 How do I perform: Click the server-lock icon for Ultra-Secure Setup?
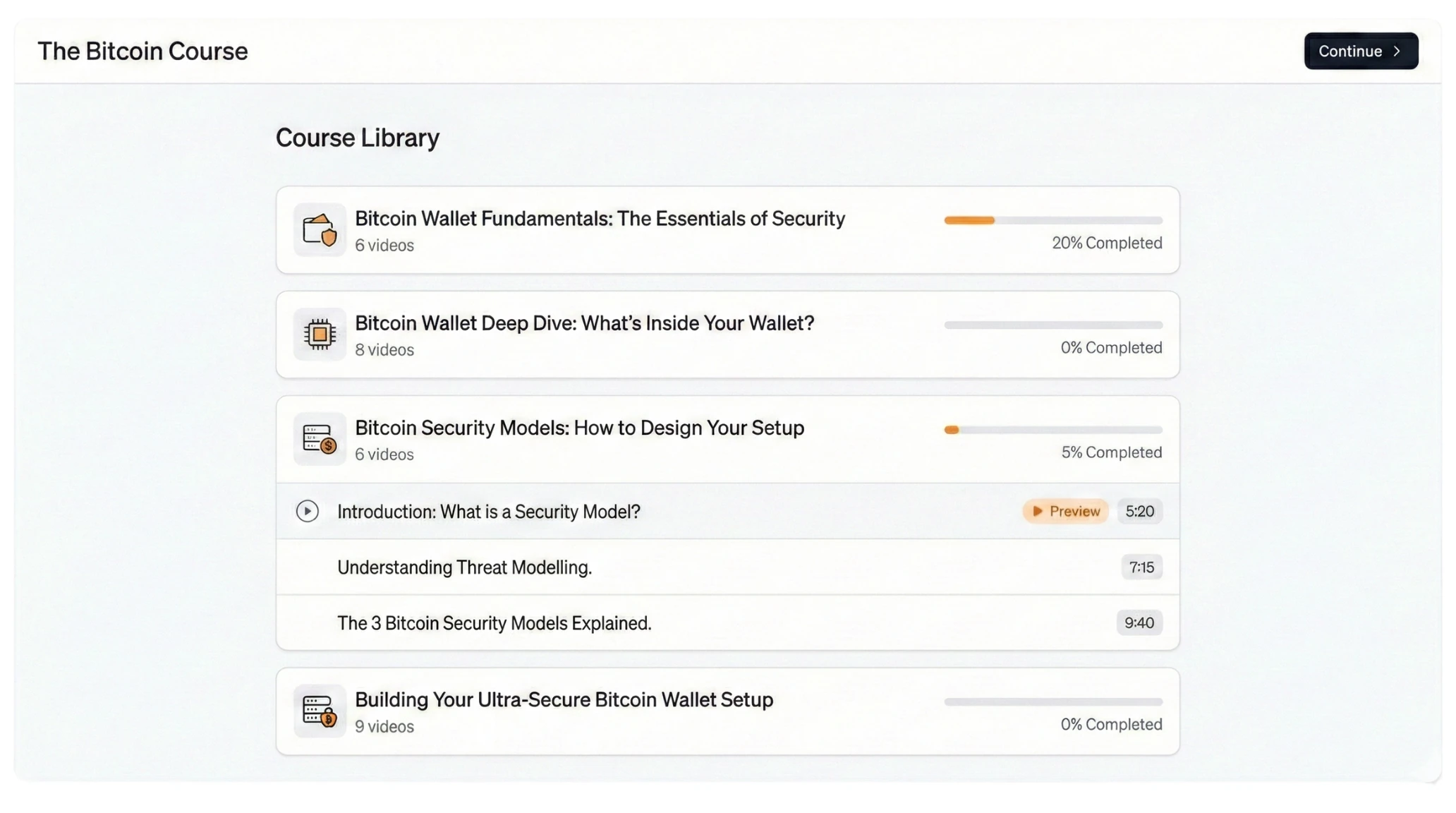coord(320,711)
